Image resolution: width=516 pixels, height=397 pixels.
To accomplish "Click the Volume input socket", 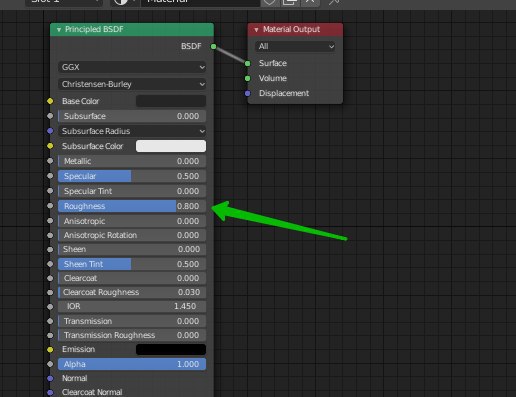I will [x=247, y=78].
